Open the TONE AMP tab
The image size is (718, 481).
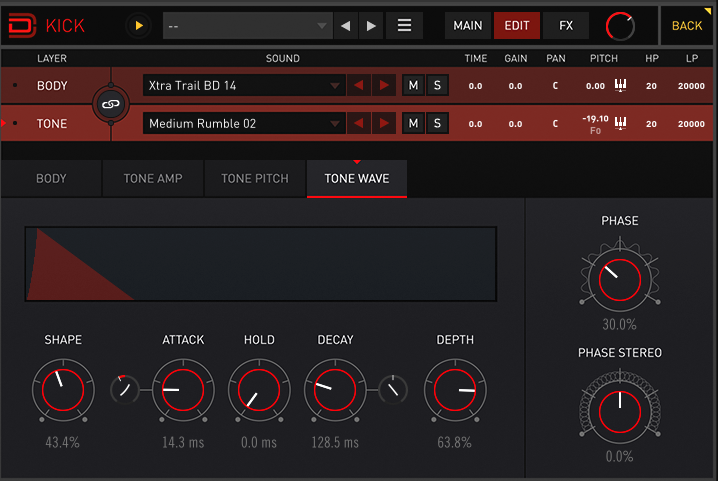153,179
